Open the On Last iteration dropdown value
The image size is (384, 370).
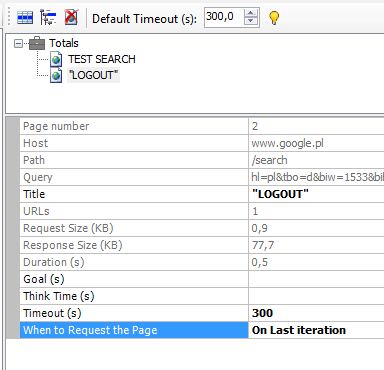299,330
